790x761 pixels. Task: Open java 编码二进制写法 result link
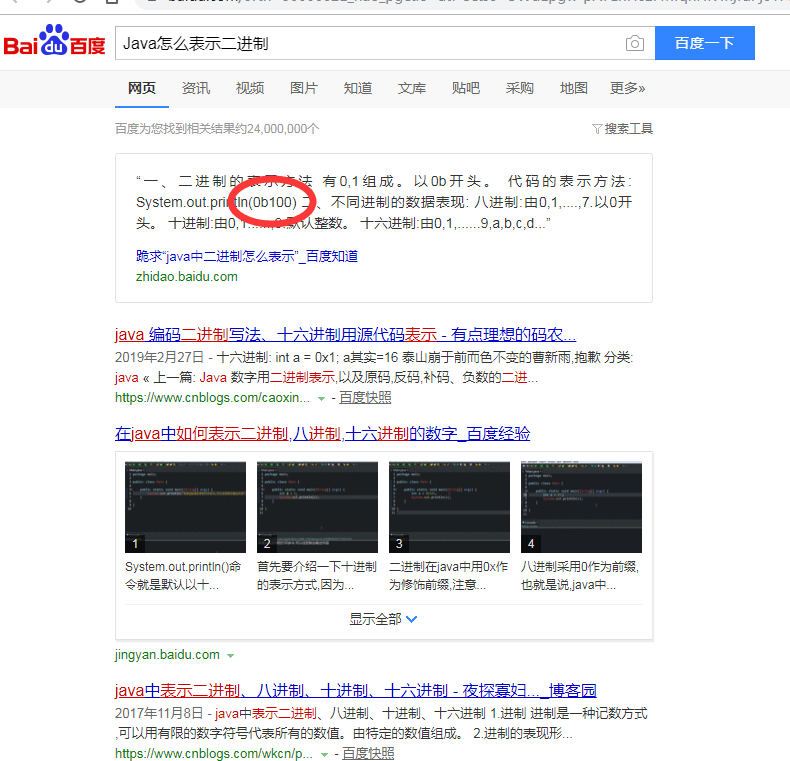[345, 335]
